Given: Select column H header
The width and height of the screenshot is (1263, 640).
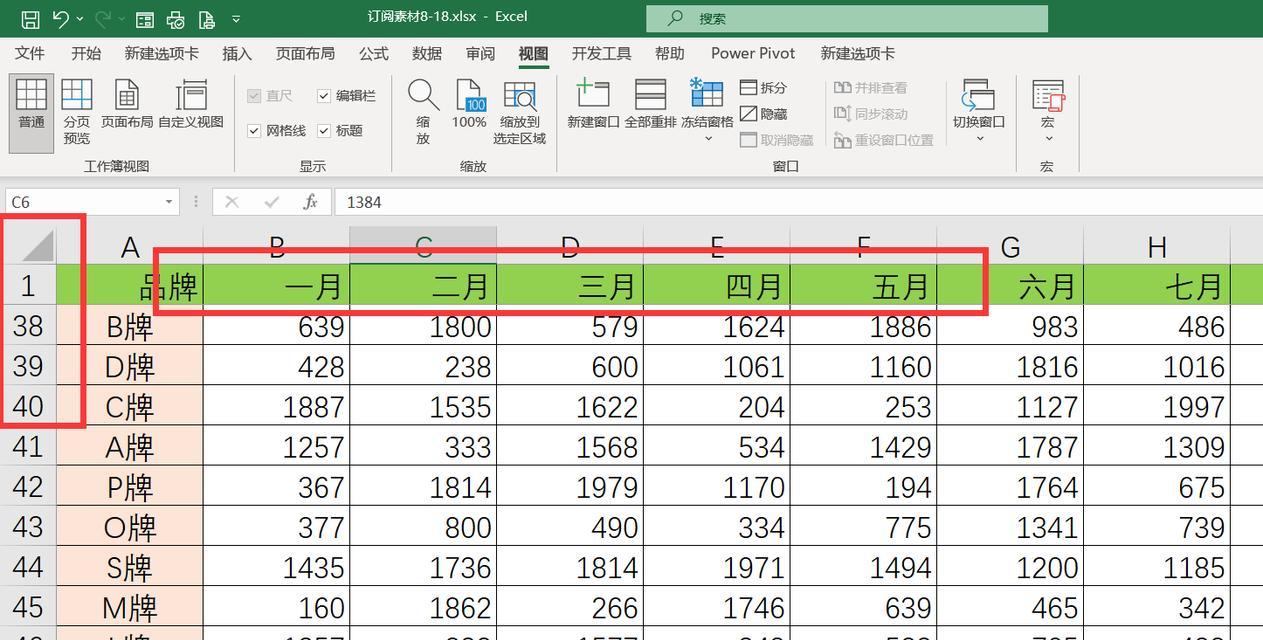Looking at the screenshot, I should coord(1157,247).
